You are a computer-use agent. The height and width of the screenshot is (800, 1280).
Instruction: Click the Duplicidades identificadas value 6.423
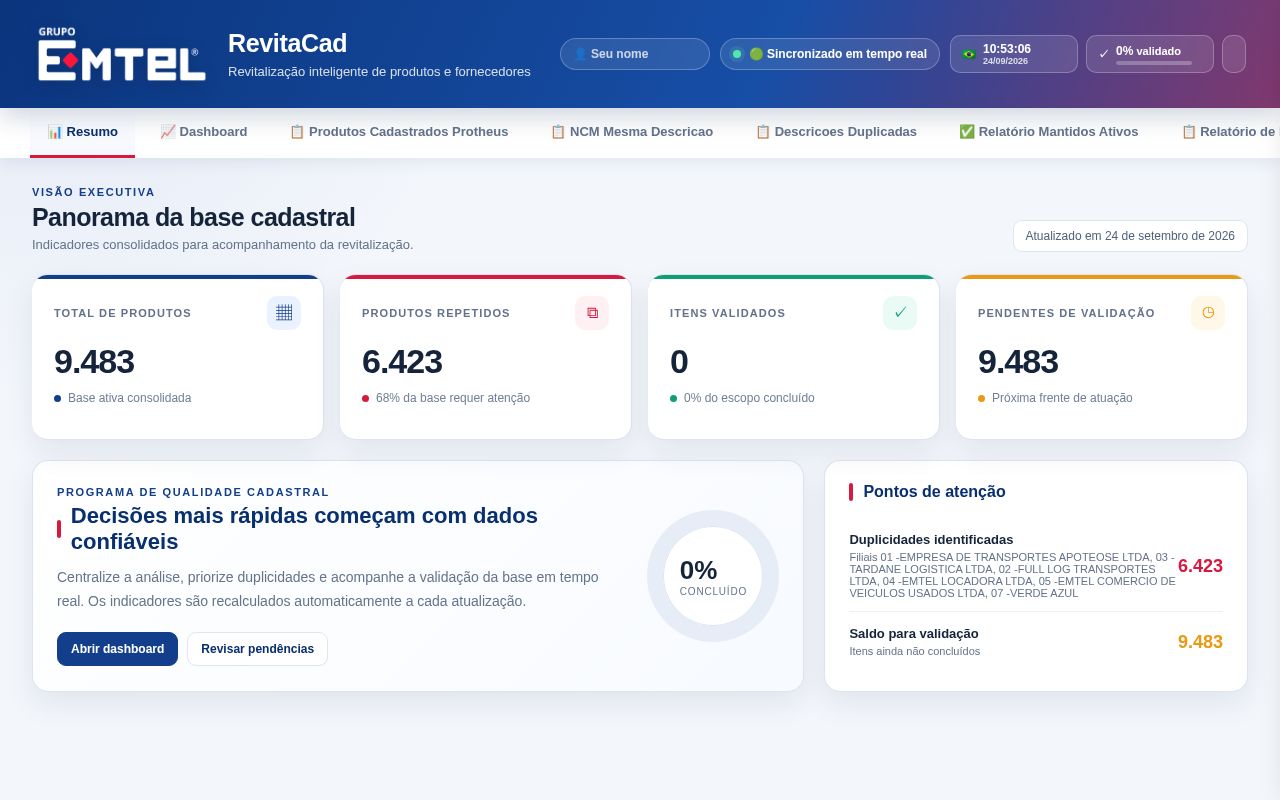tap(1200, 566)
